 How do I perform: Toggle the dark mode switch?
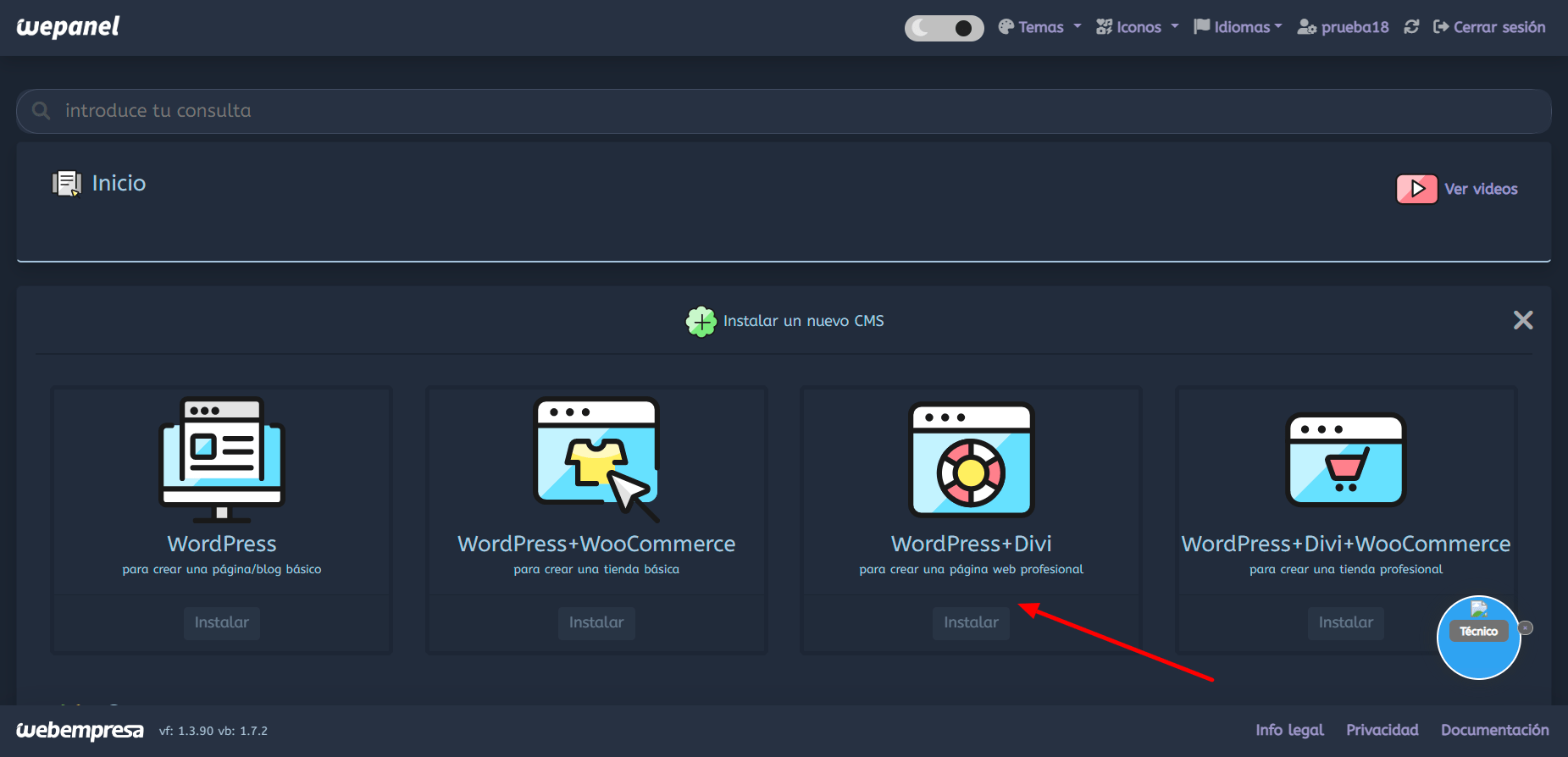[x=944, y=28]
